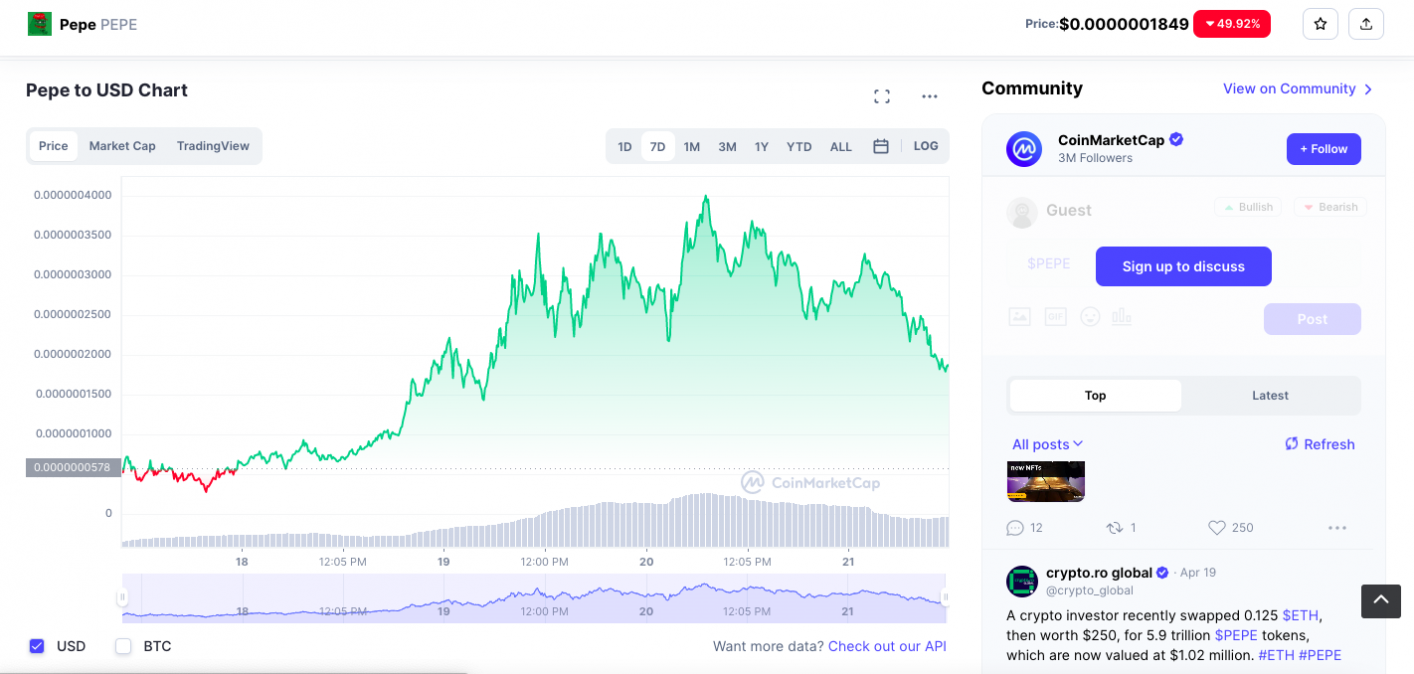1414x674 pixels.
Task: Click CoinMarketCap community avatar
Action: click(x=1024, y=149)
